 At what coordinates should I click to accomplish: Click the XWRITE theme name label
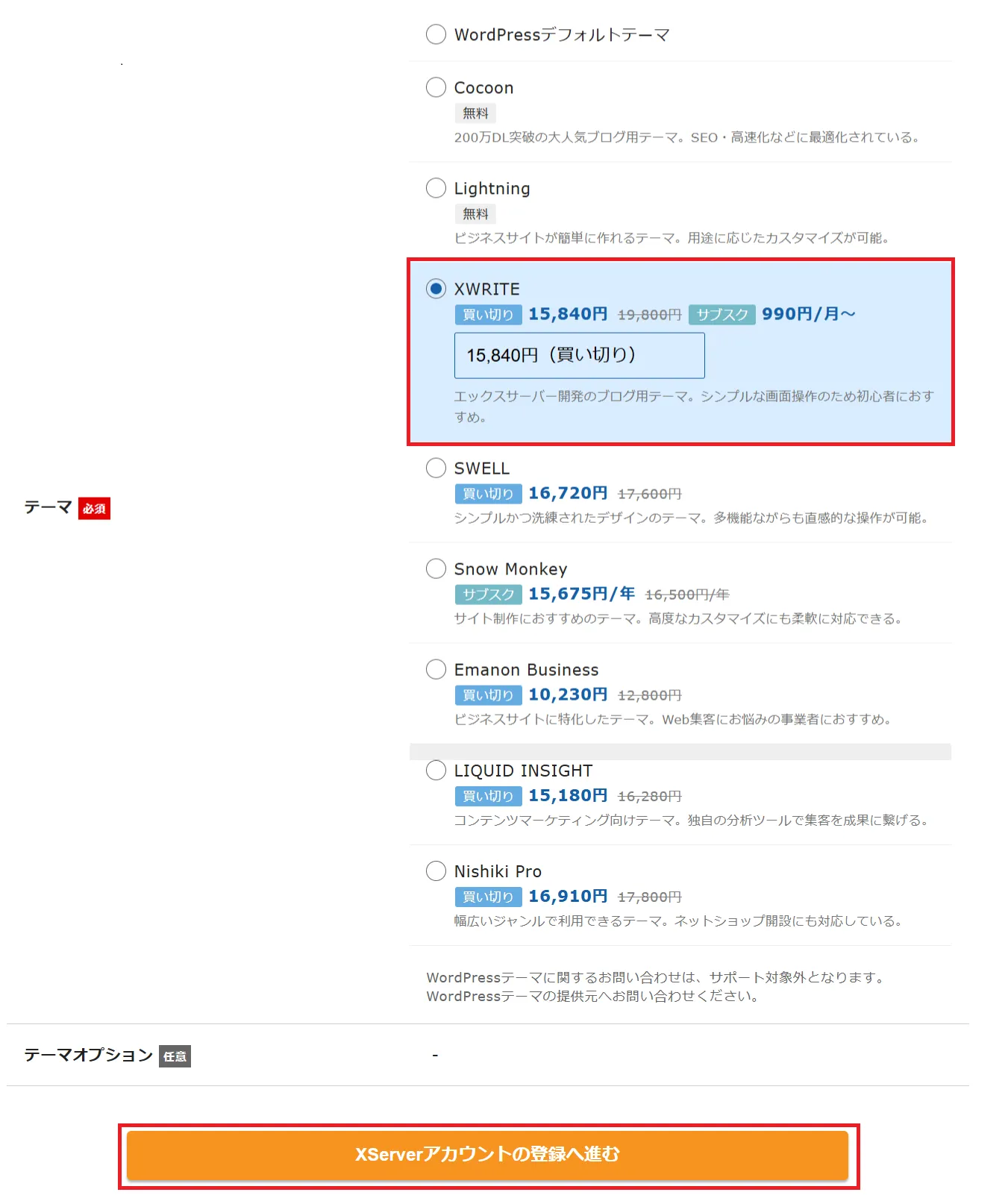(x=486, y=289)
